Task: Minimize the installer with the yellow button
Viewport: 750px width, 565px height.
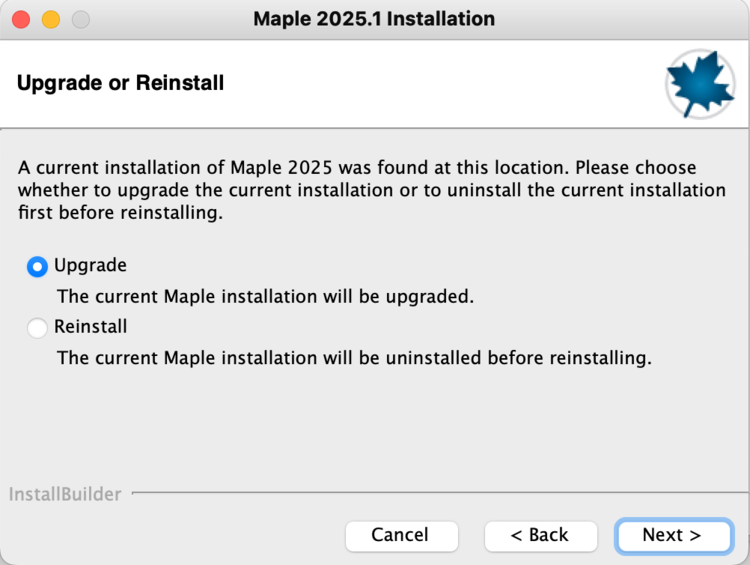Action: (51, 19)
